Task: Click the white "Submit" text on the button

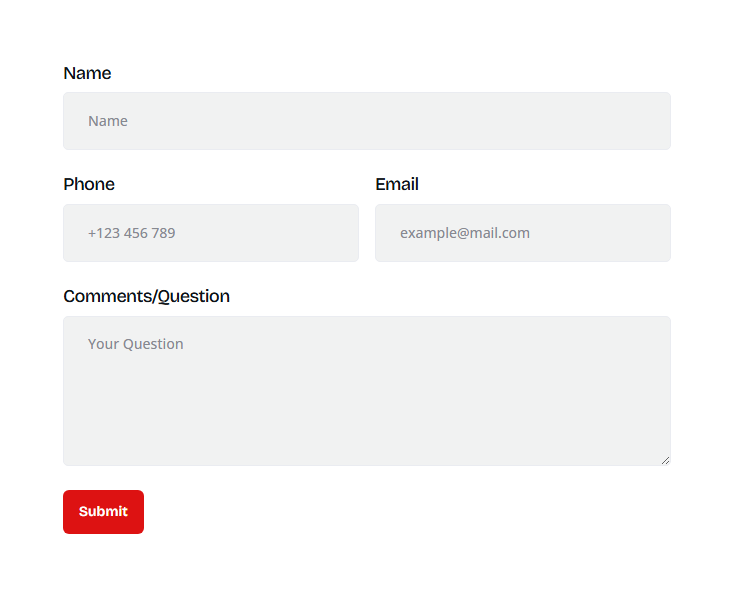Action: point(103,512)
